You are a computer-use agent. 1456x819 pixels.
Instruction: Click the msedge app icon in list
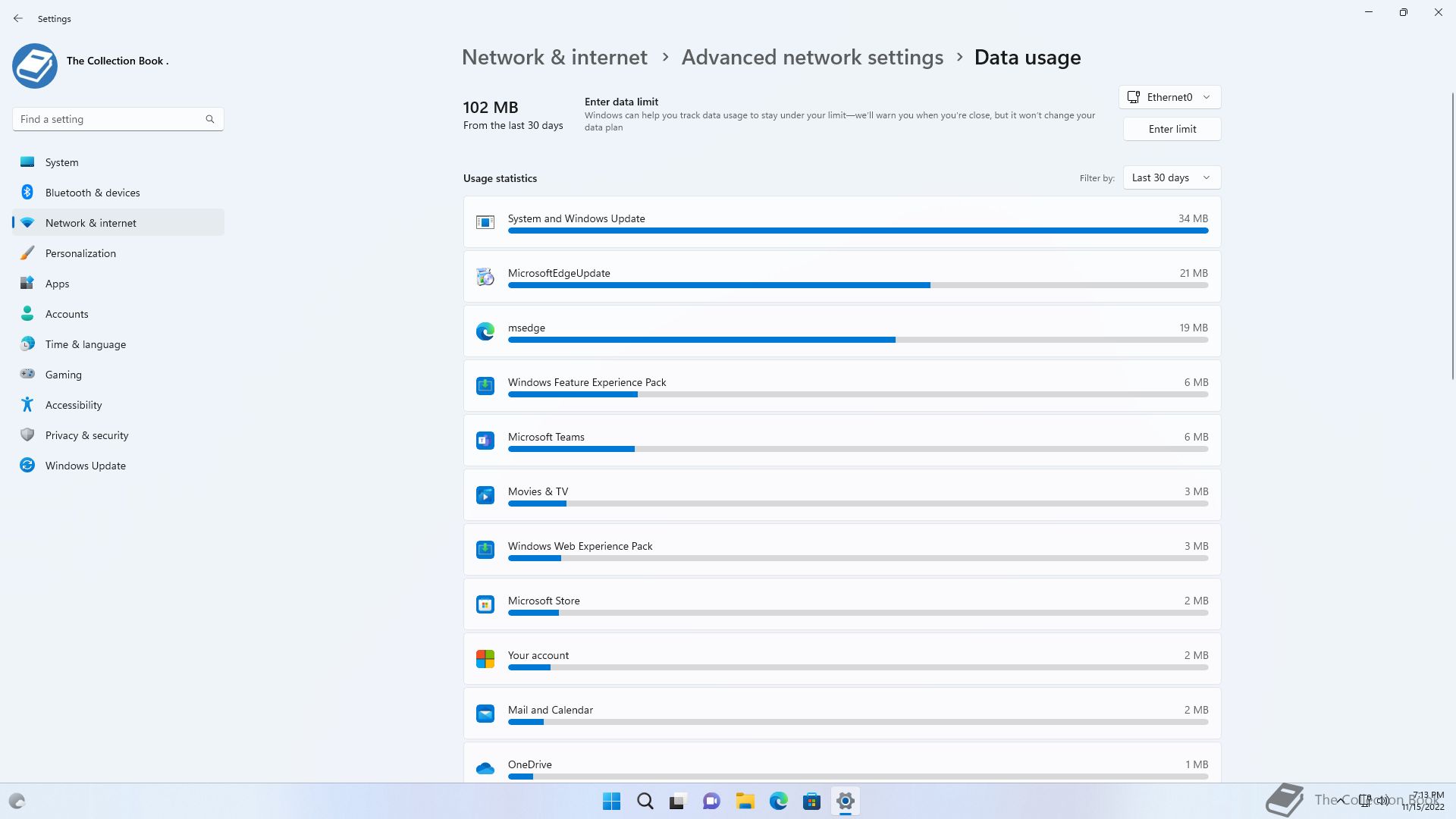(x=485, y=331)
